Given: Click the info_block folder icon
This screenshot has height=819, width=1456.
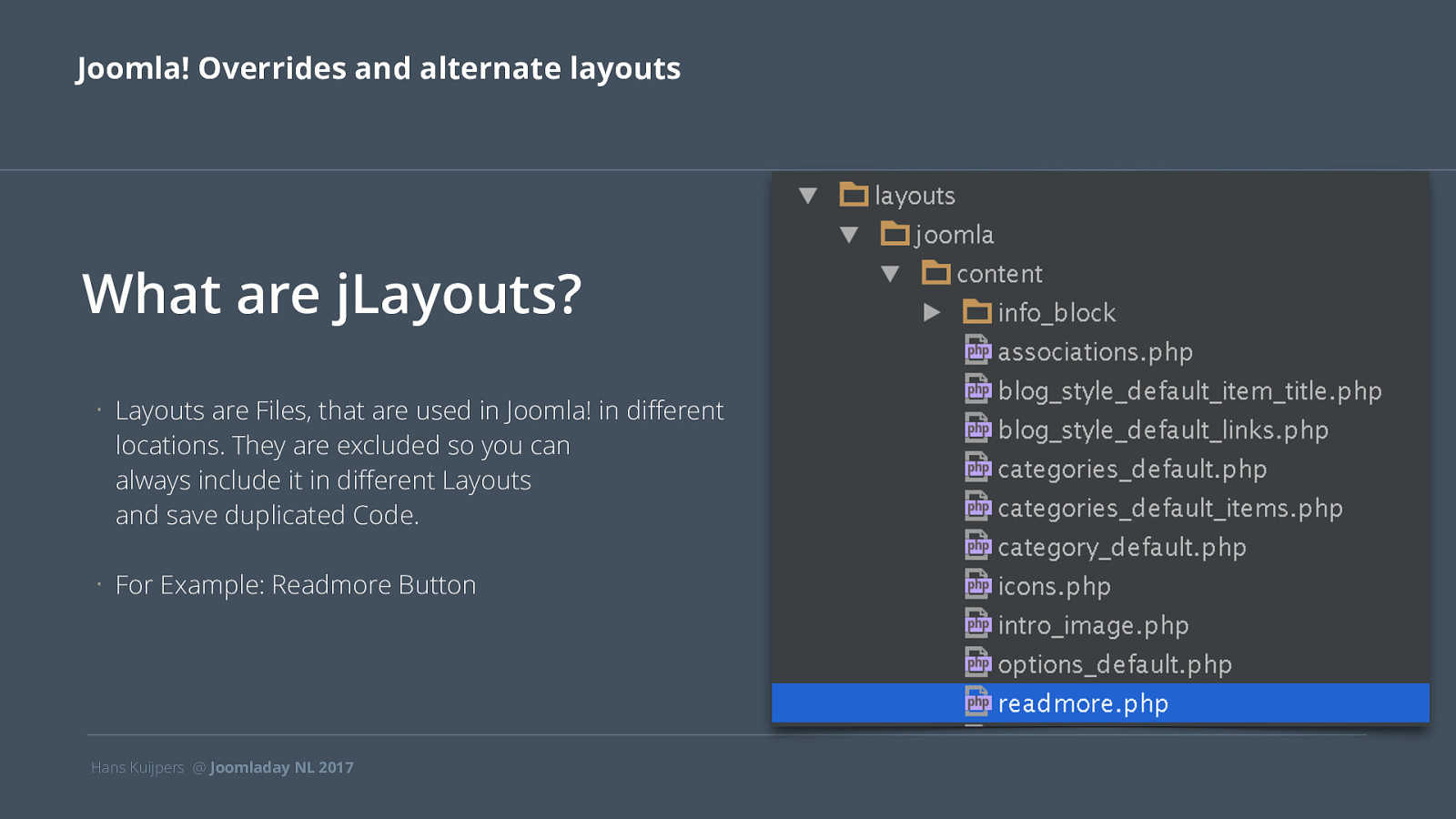Looking at the screenshot, I should [977, 312].
